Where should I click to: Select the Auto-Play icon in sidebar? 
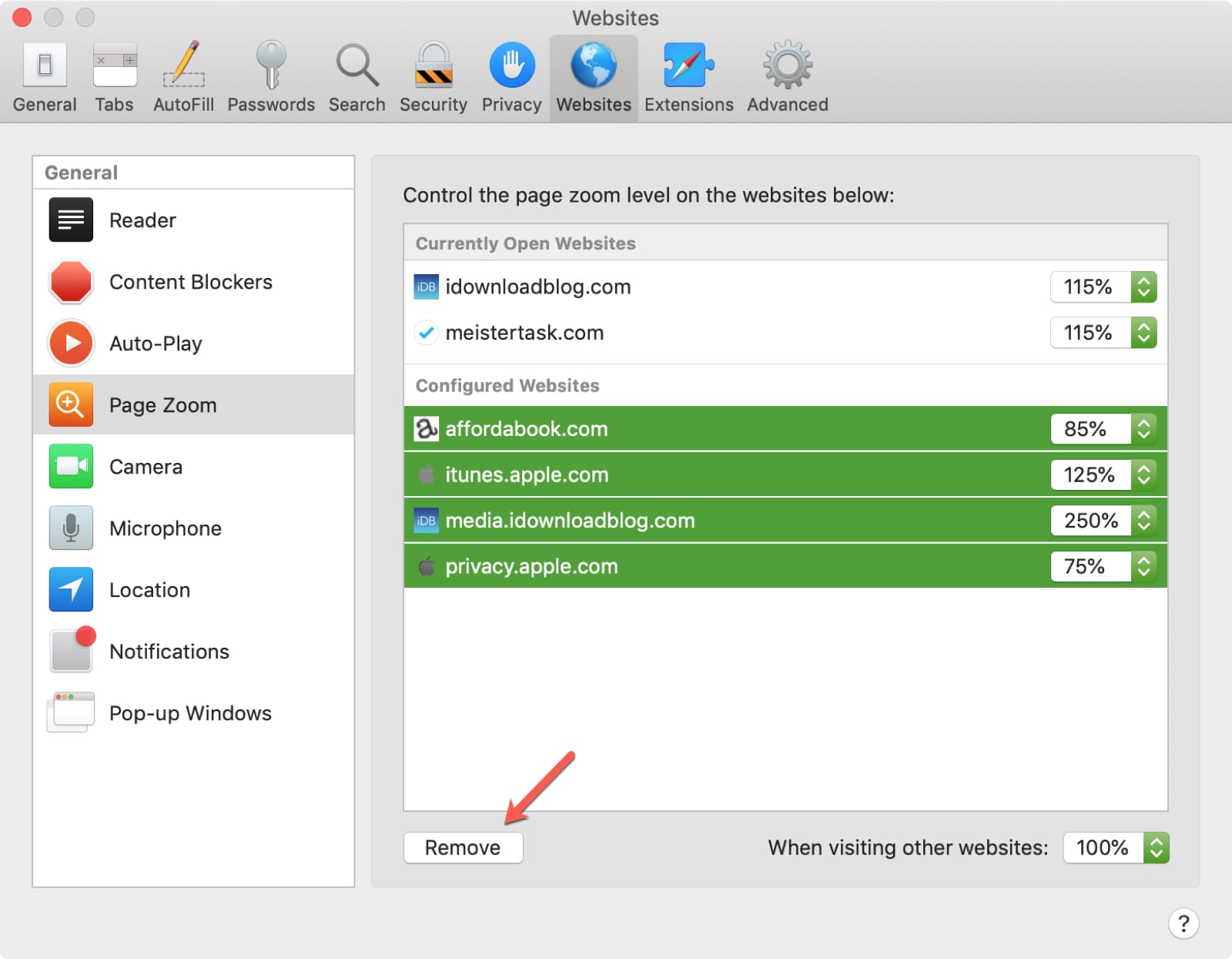(x=71, y=343)
